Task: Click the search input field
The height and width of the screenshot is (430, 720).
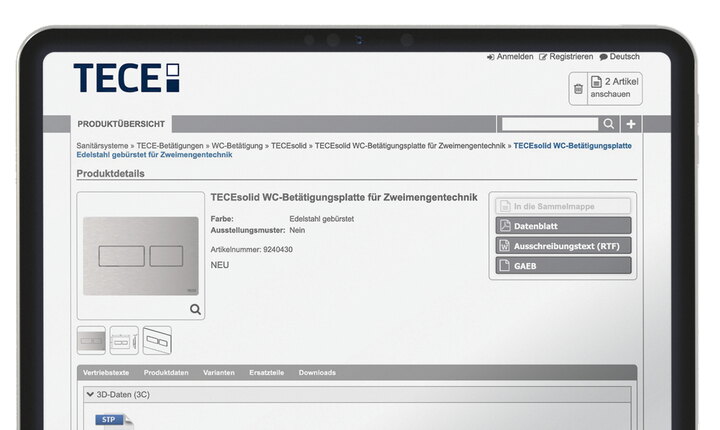Action: pos(549,124)
